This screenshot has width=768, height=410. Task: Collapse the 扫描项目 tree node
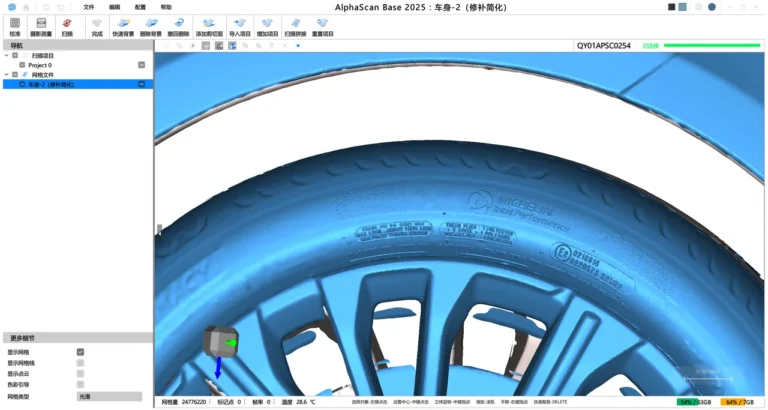5,55
